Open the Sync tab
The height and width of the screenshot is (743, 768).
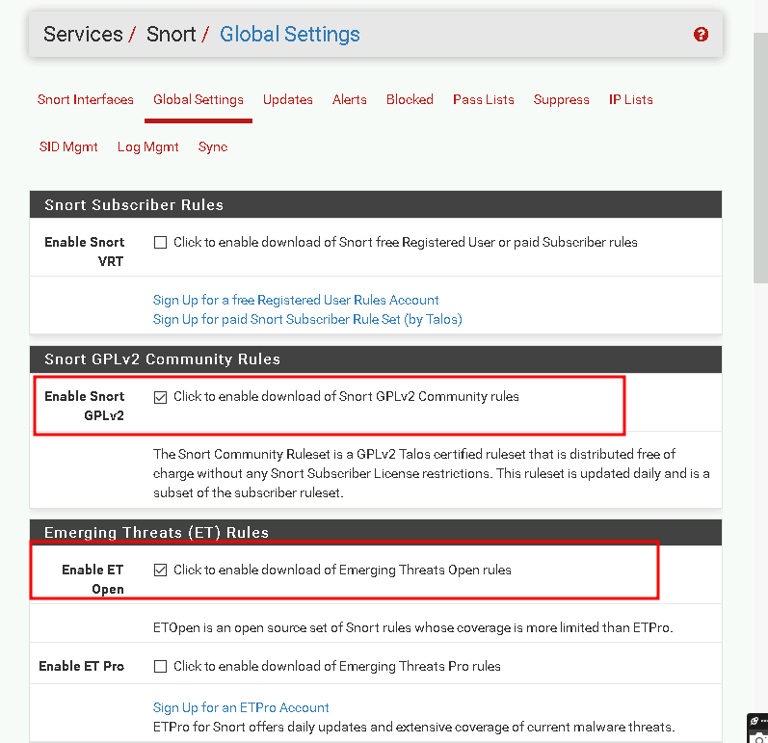tap(213, 147)
